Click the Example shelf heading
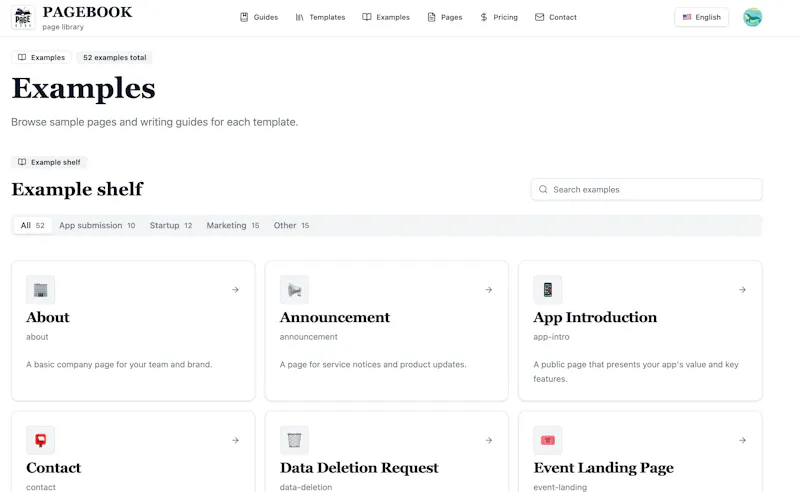Screen dimensions: 800x492 pyautogui.click(x=77, y=189)
